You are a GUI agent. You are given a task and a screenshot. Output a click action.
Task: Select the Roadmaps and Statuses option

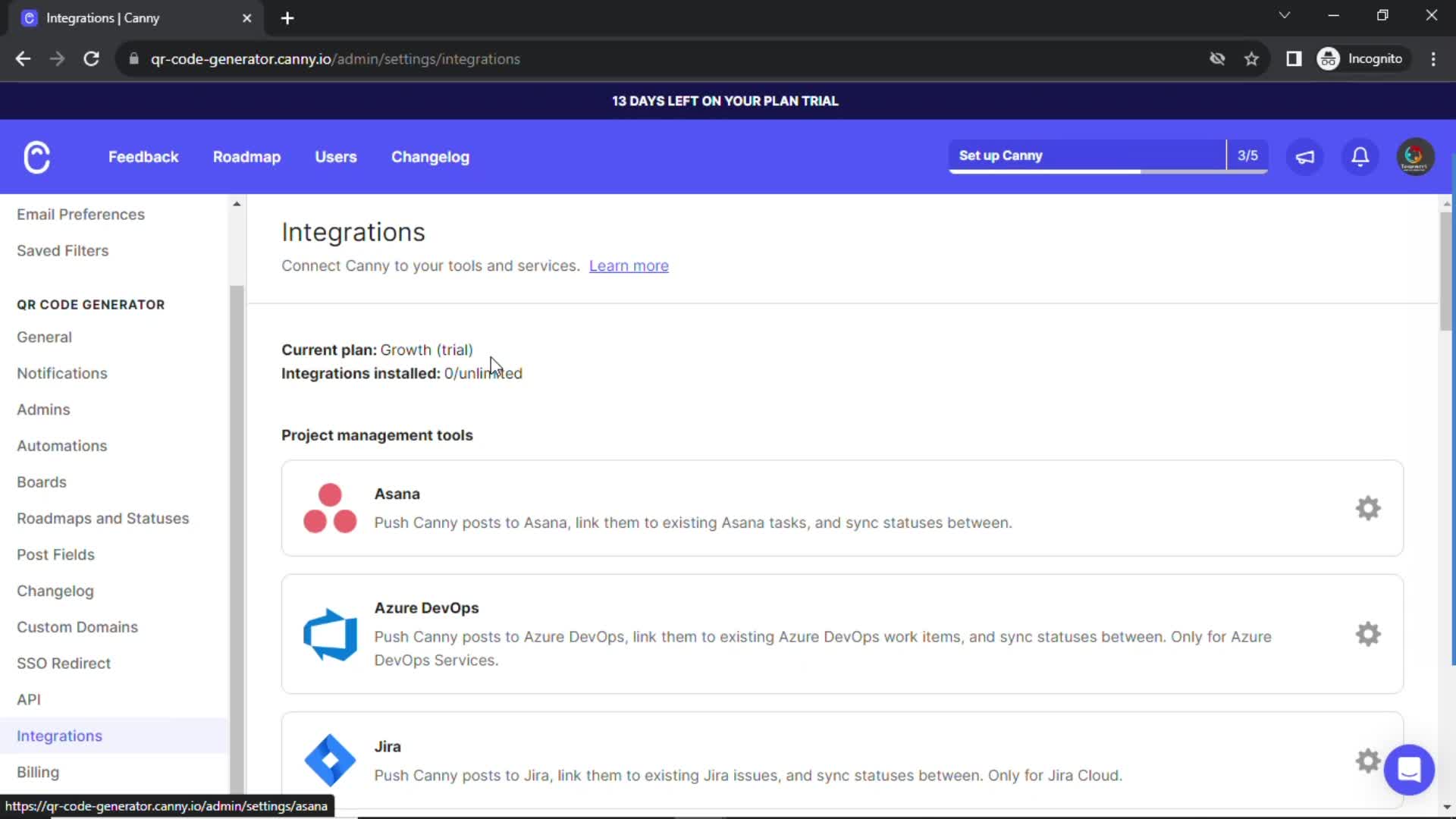coord(103,518)
